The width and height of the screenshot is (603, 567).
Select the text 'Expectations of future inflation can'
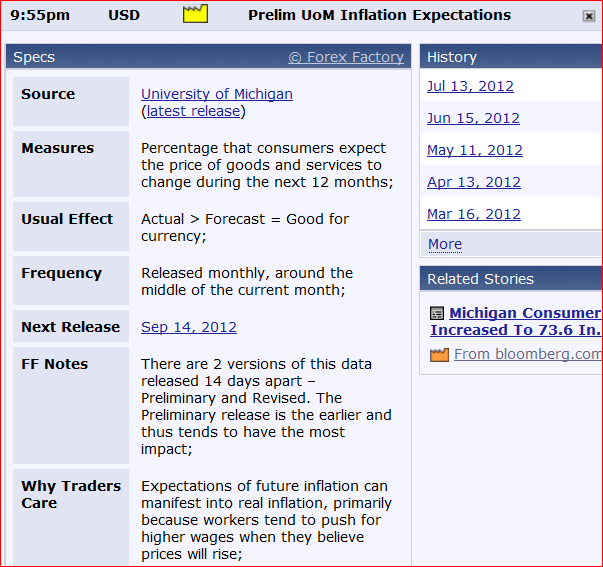click(264, 486)
